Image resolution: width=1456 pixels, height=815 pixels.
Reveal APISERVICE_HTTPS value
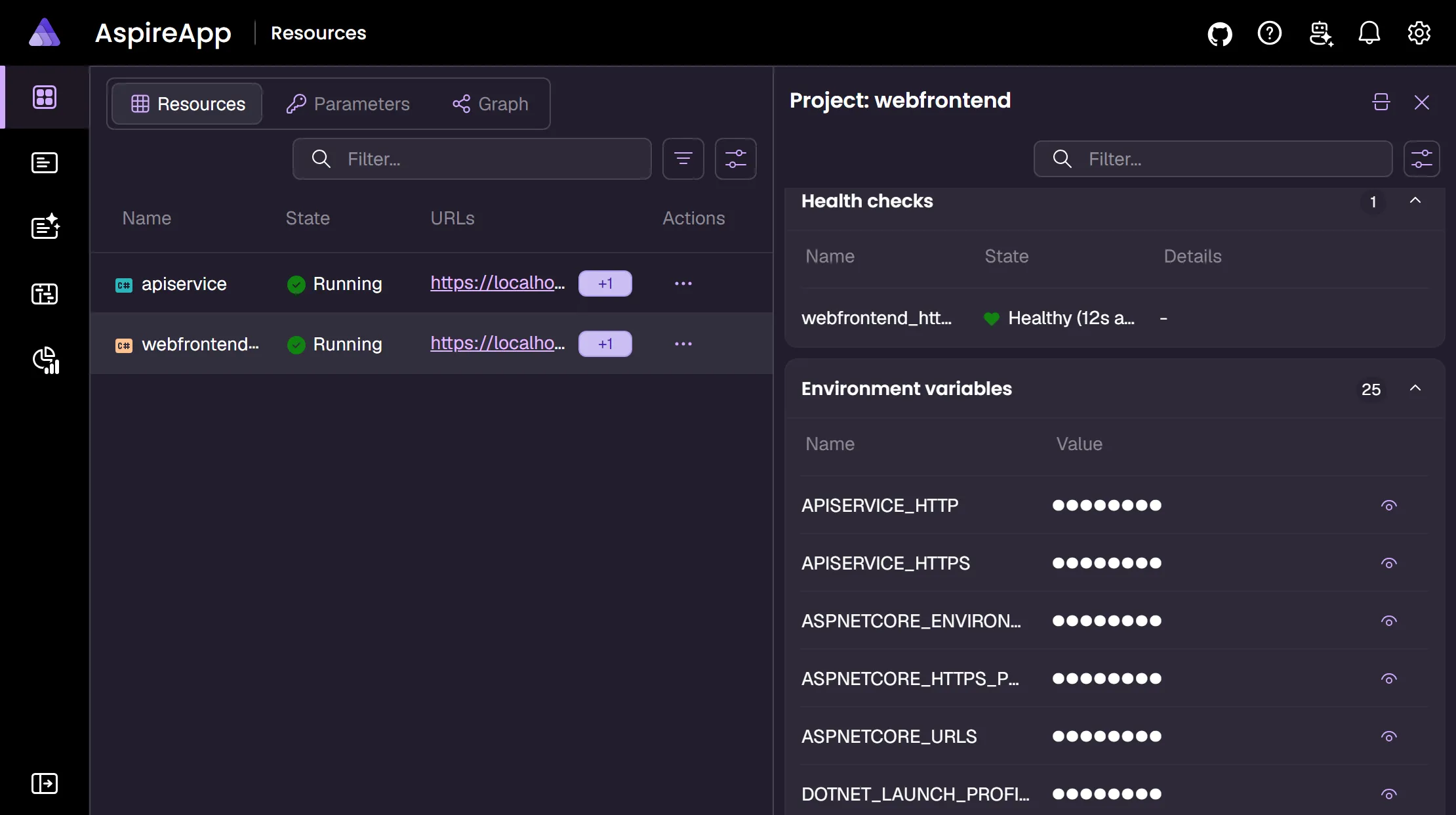click(x=1389, y=563)
